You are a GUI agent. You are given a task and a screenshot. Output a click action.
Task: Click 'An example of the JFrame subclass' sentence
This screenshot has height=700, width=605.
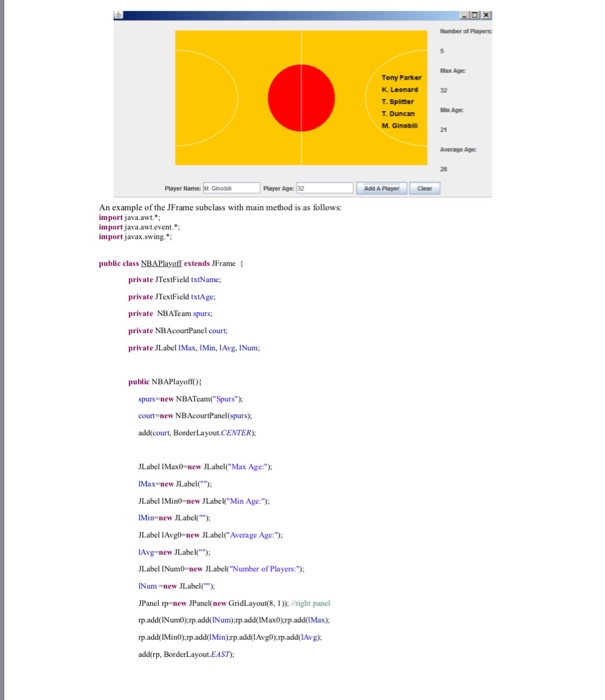[220, 207]
